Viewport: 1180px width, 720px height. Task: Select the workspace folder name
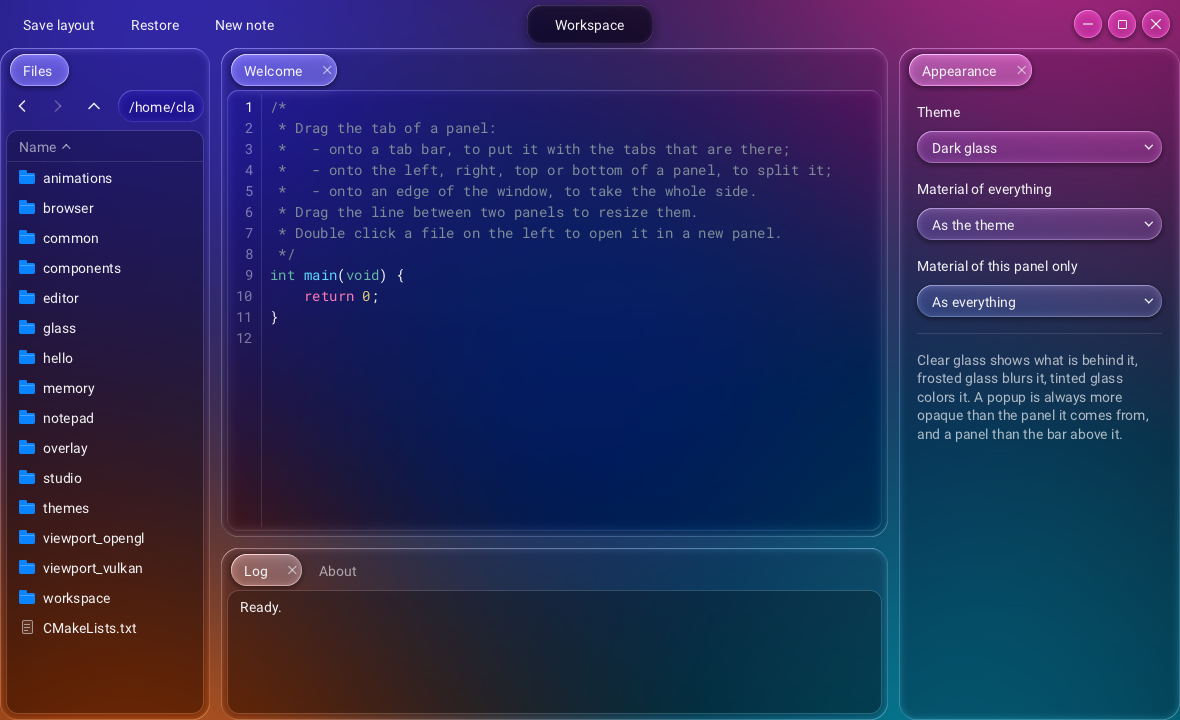(77, 598)
